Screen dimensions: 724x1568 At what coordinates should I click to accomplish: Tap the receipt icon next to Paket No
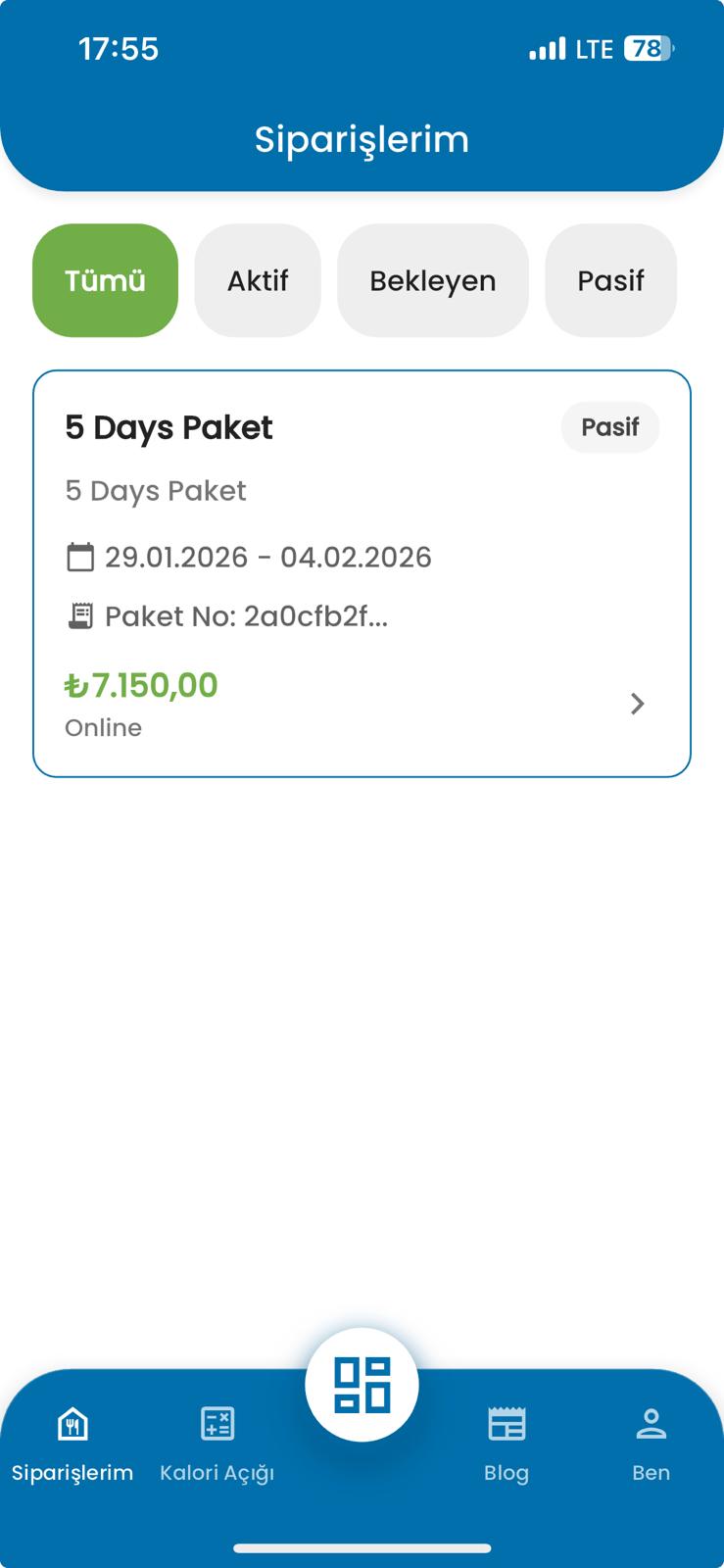(80, 615)
